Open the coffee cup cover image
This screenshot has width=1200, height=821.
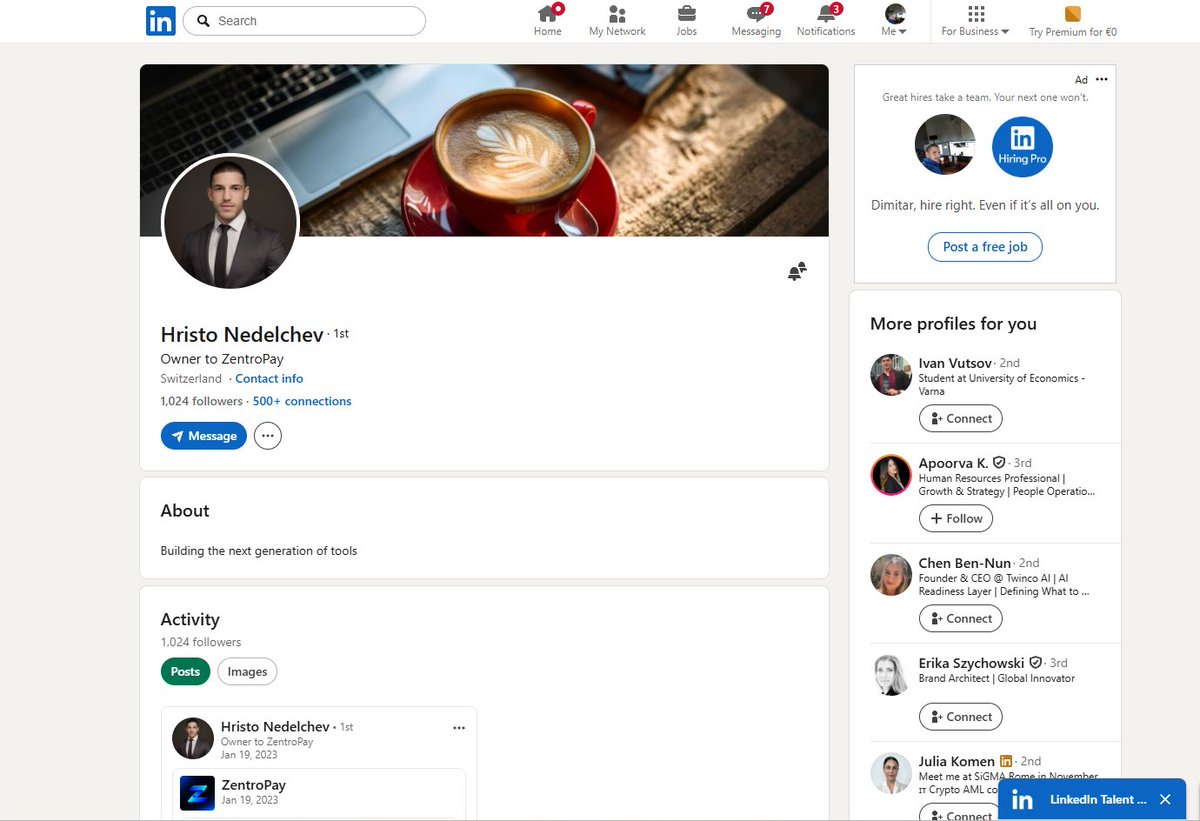[484, 150]
